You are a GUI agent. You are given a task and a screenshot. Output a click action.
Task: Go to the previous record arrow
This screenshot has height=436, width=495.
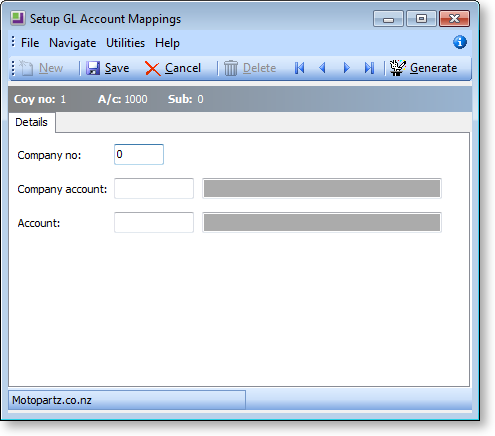pos(322,68)
